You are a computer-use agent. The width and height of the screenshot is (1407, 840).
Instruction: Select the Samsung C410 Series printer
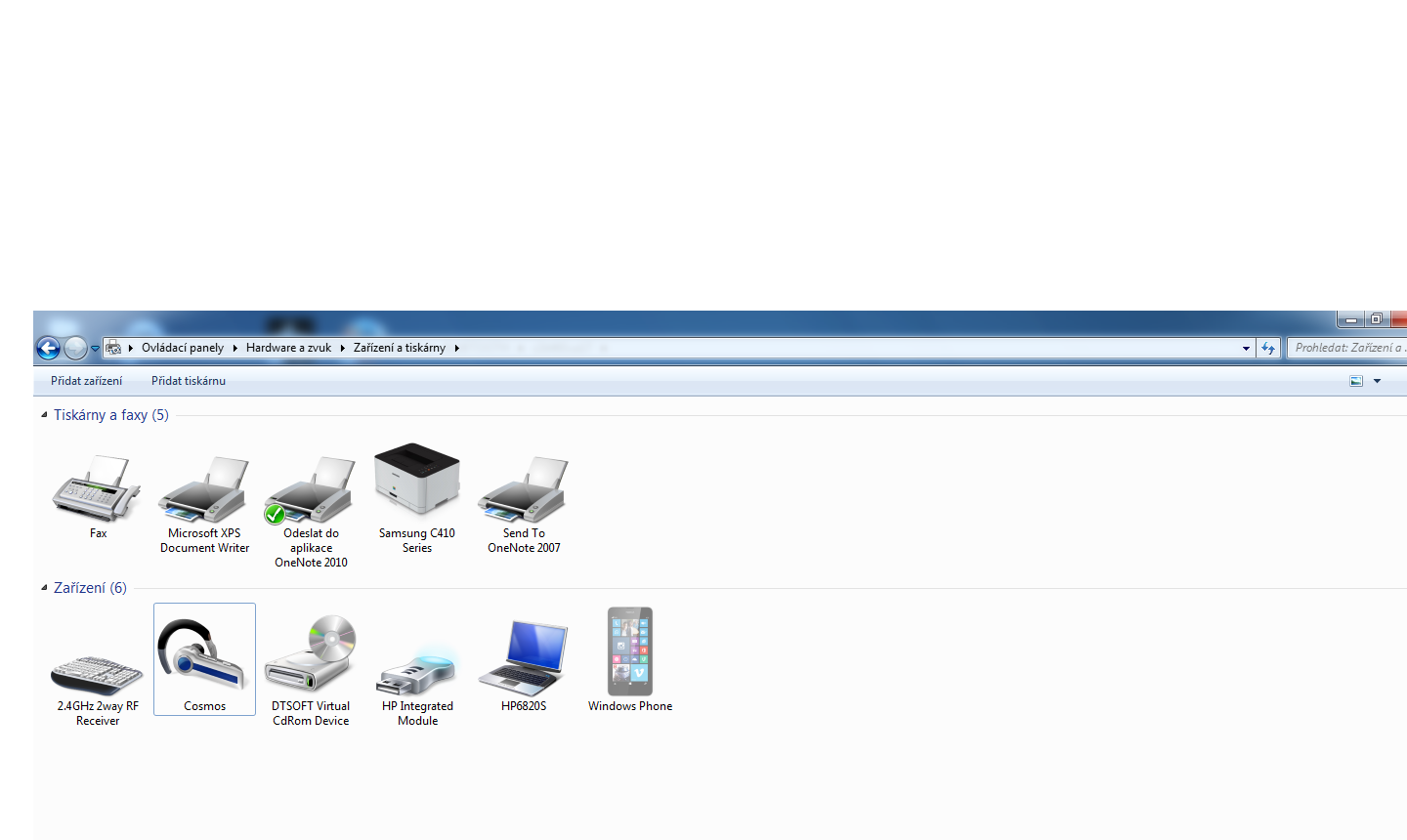point(417,479)
